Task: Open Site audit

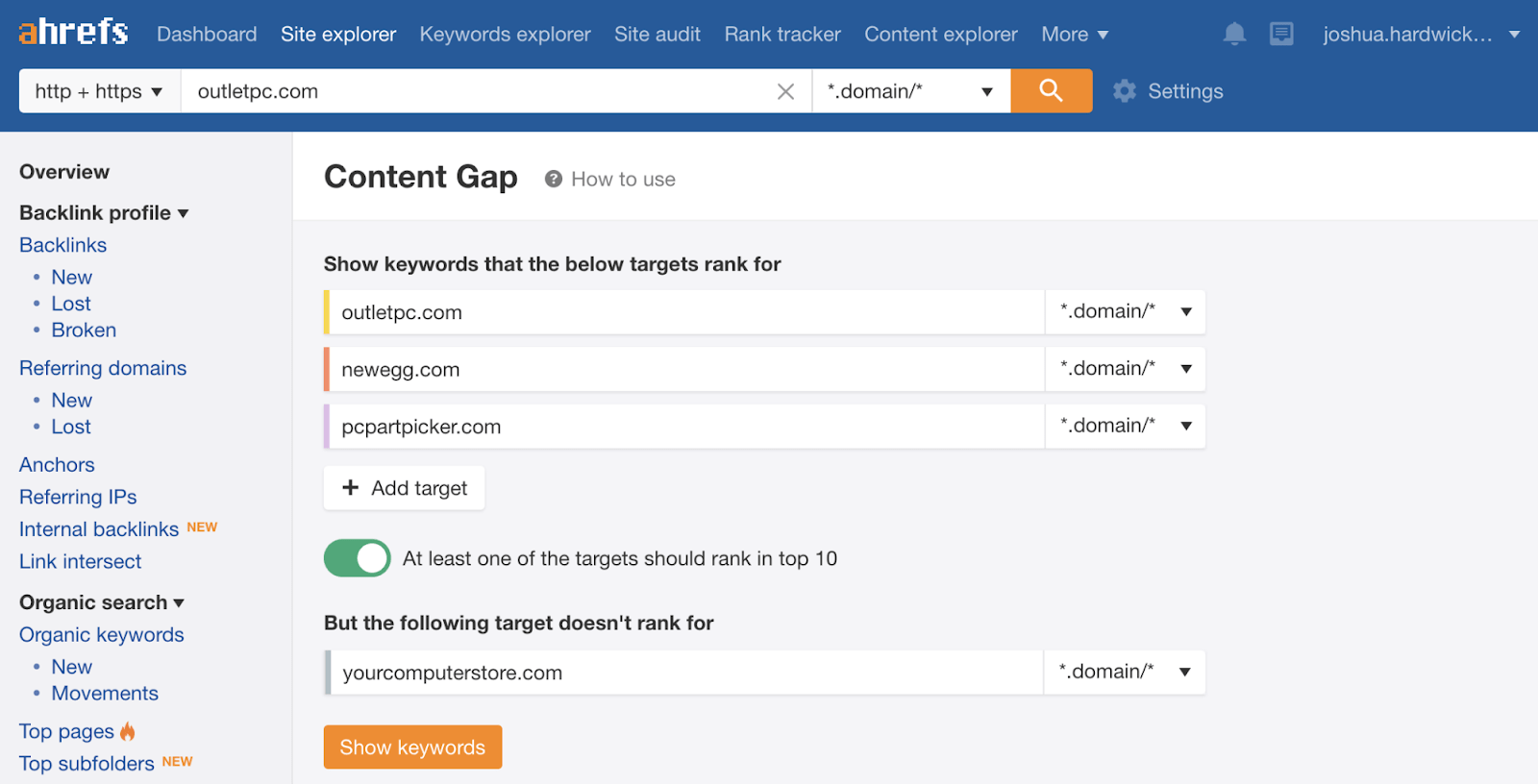Action: click(657, 35)
